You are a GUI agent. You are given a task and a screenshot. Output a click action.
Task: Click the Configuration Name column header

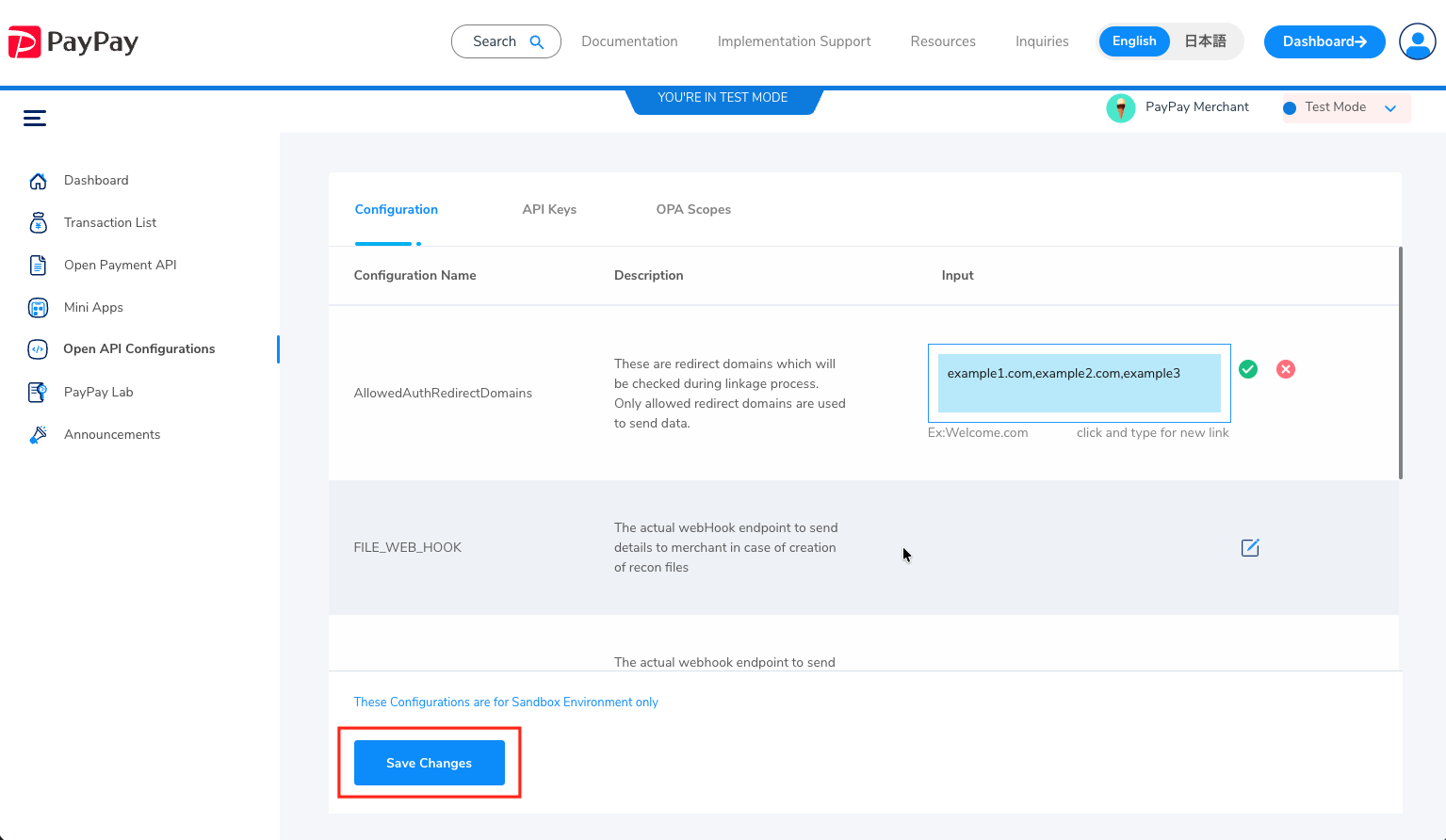coord(414,276)
